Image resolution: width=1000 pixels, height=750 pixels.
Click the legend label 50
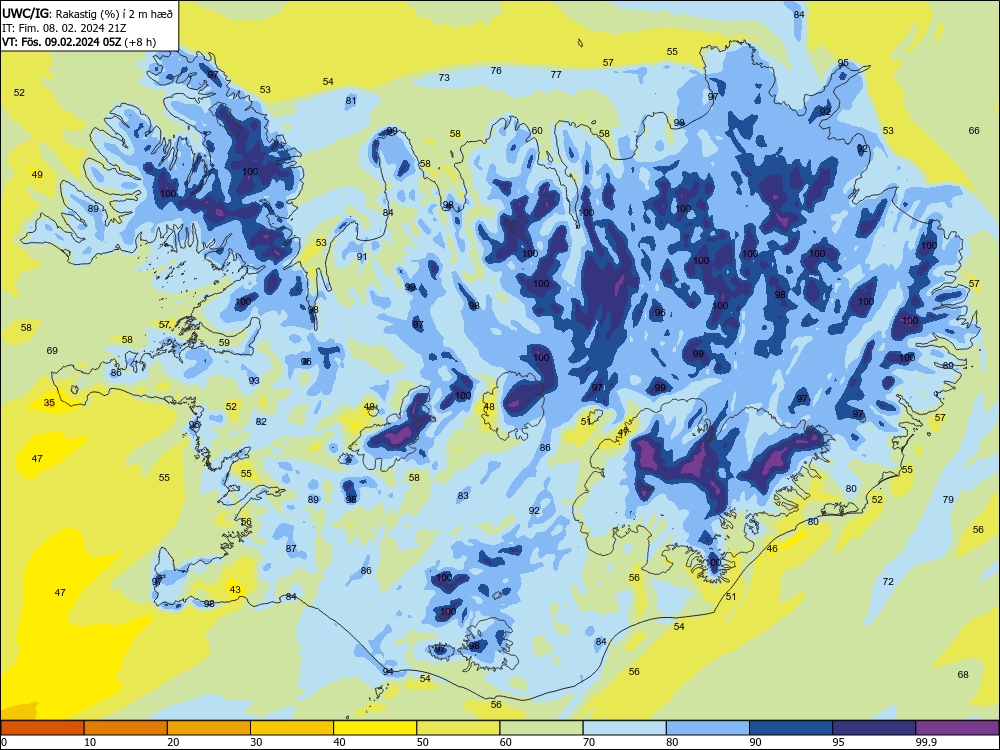[422, 742]
